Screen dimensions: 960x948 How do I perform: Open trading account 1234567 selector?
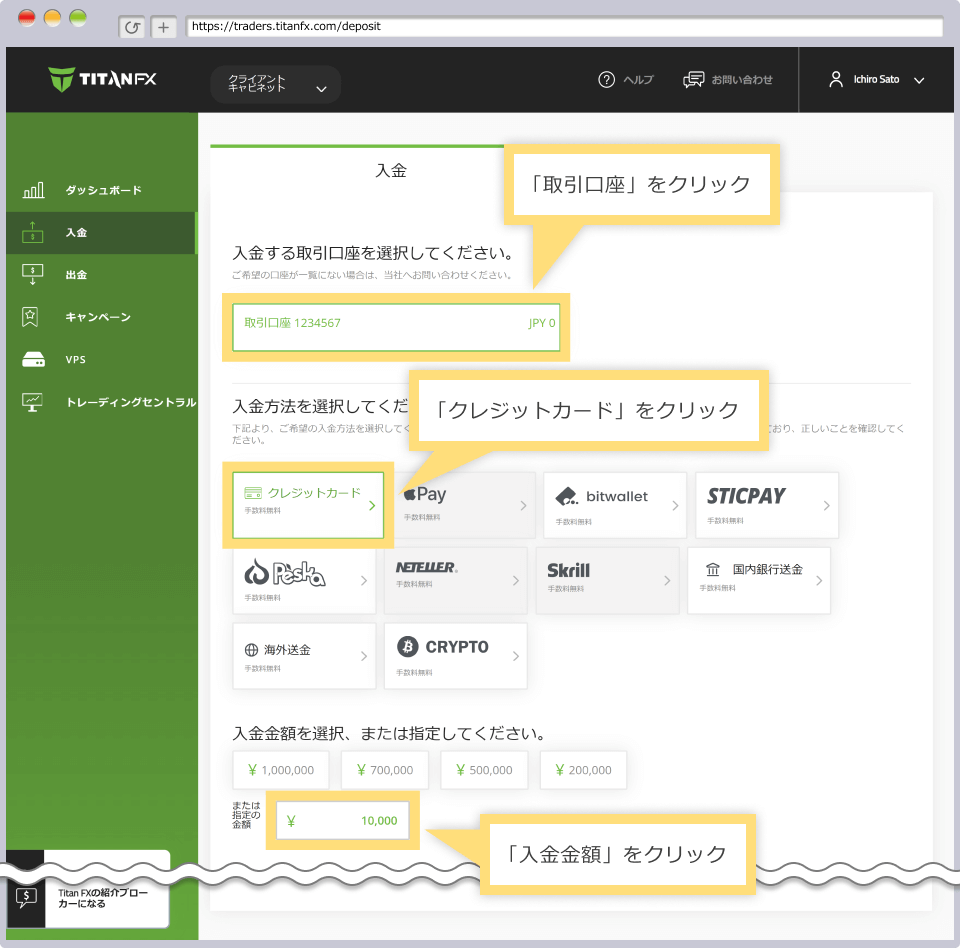click(x=397, y=327)
